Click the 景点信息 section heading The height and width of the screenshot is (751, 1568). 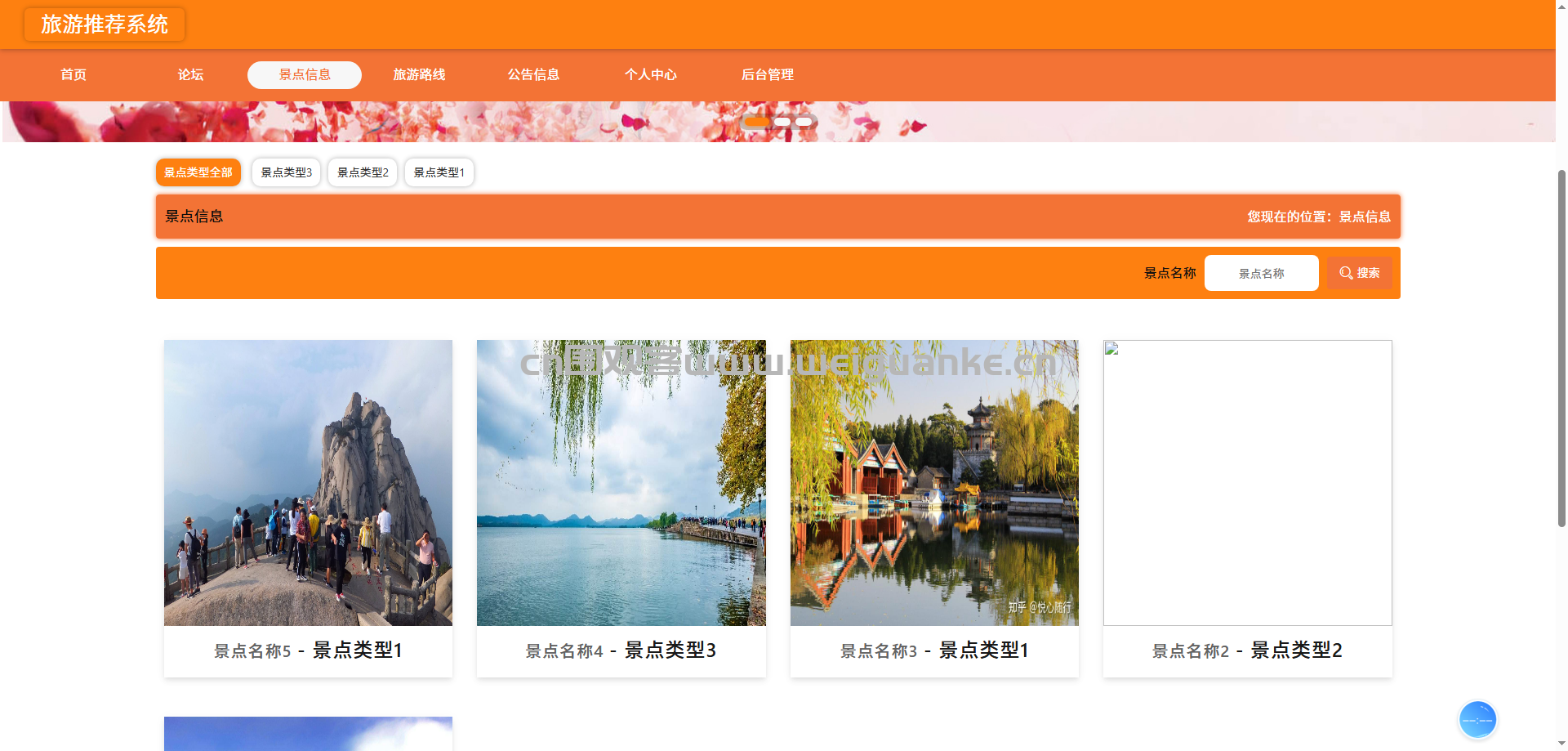(194, 217)
